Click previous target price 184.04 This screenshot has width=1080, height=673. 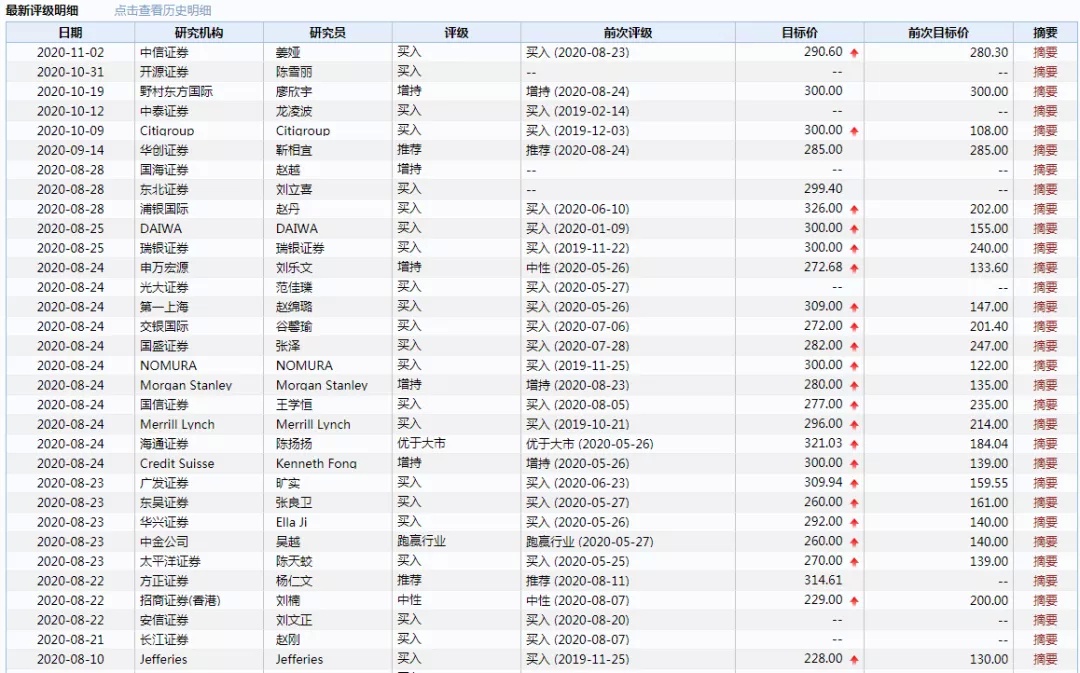click(x=988, y=444)
